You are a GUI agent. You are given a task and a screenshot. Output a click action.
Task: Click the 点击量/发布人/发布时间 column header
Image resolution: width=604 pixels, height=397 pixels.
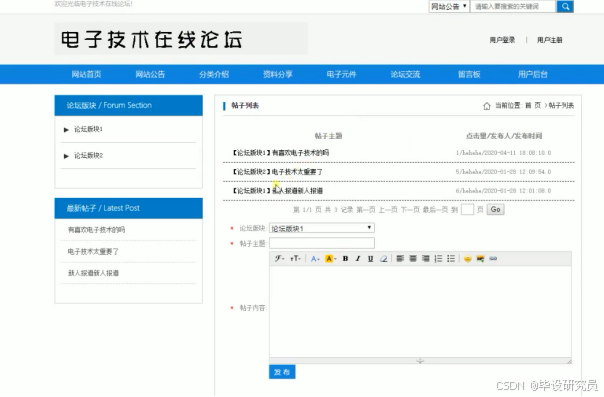pos(504,136)
